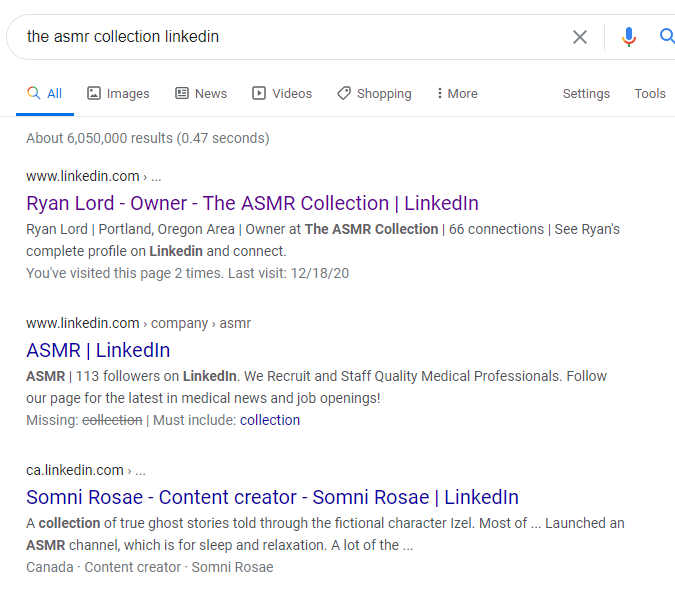Open the 'Ryan Lord - Owner - The ASMR Collection' result
The image size is (675, 603).
[x=252, y=203]
